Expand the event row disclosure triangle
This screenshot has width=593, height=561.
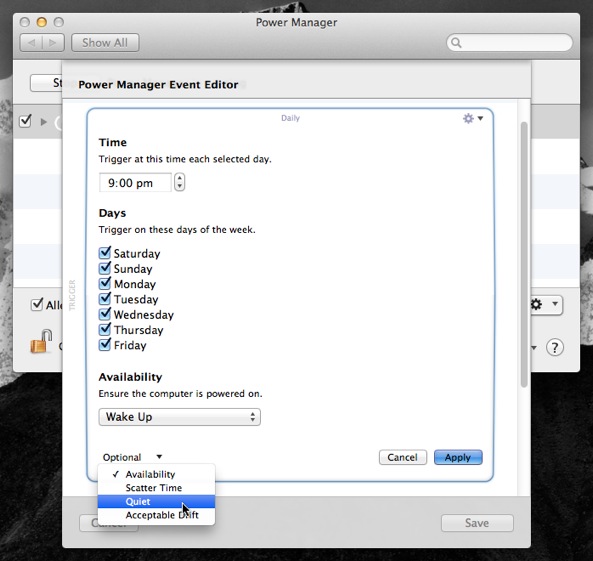tap(44, 122)
